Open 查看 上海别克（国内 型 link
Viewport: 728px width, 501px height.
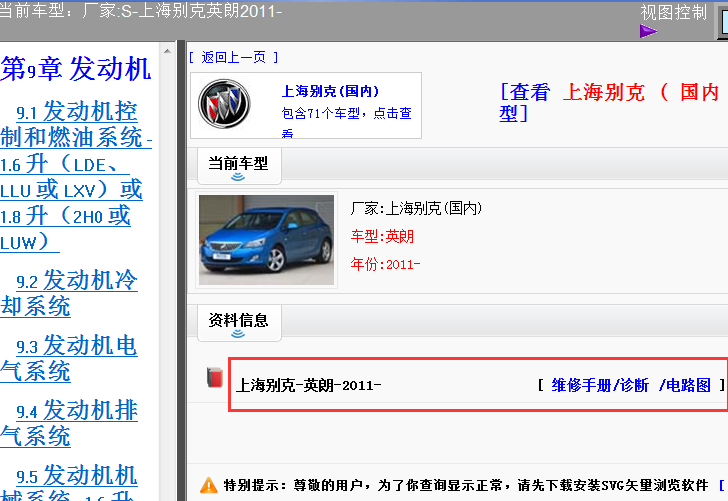[x=609, y=103]
